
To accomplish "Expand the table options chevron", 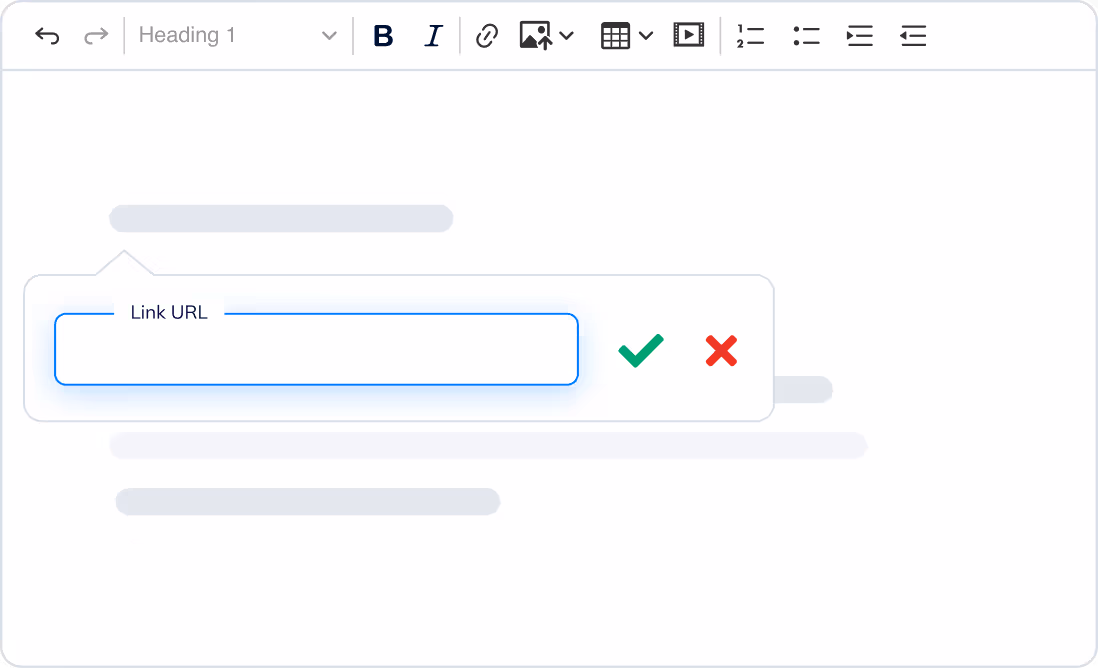I will 646,36.
